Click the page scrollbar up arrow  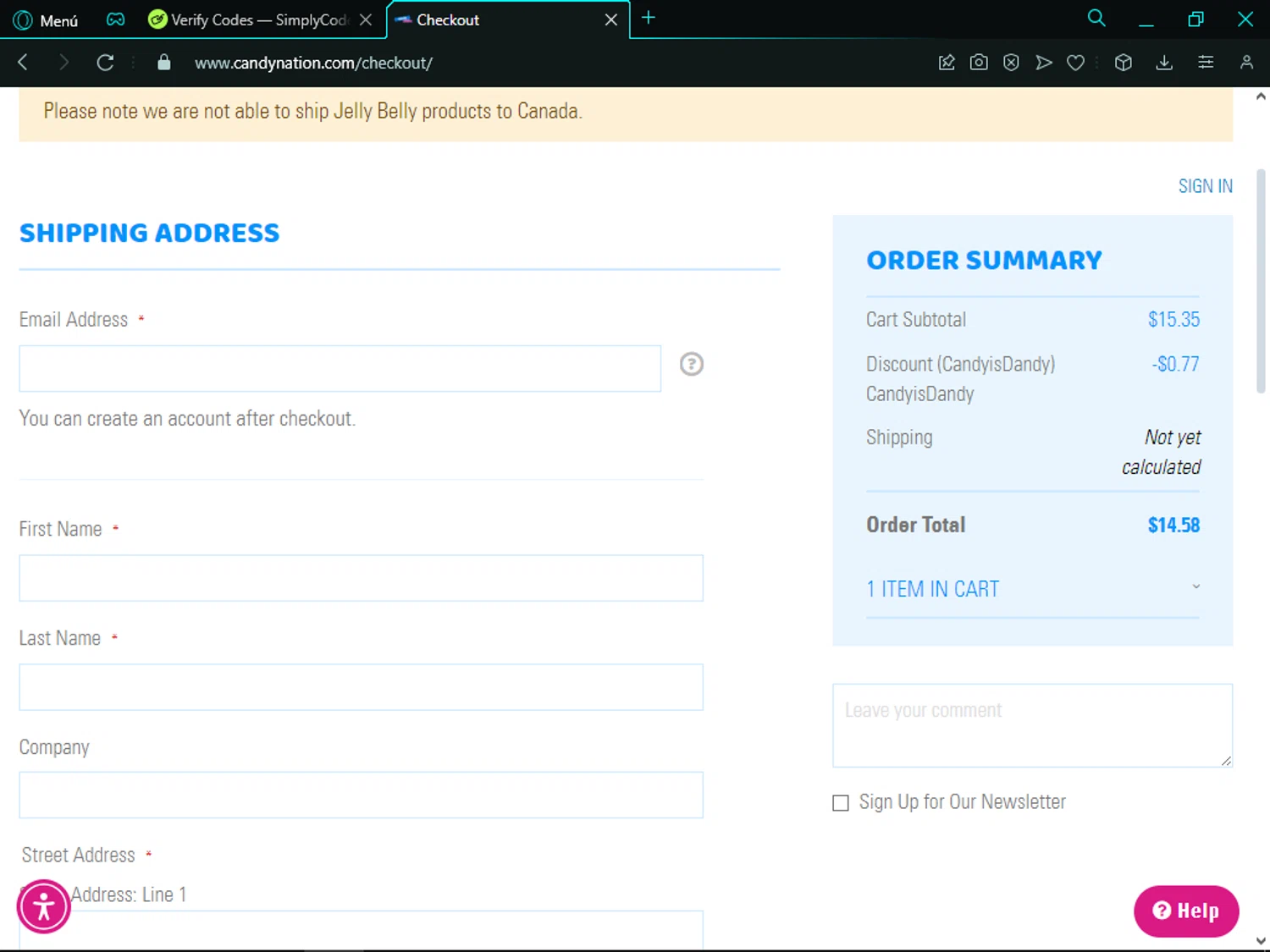click(x=1261, y=96)
